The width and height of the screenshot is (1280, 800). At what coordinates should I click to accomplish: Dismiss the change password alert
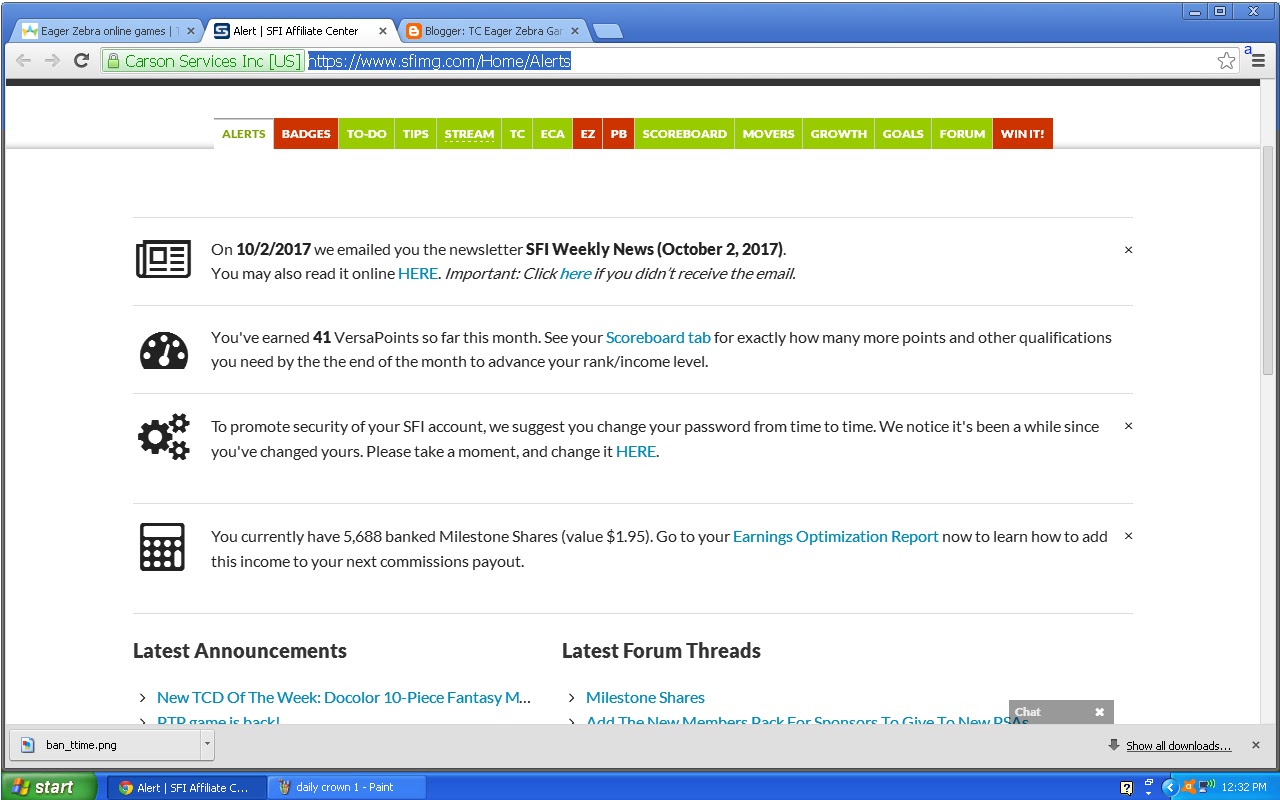(x=1128, y=426)
